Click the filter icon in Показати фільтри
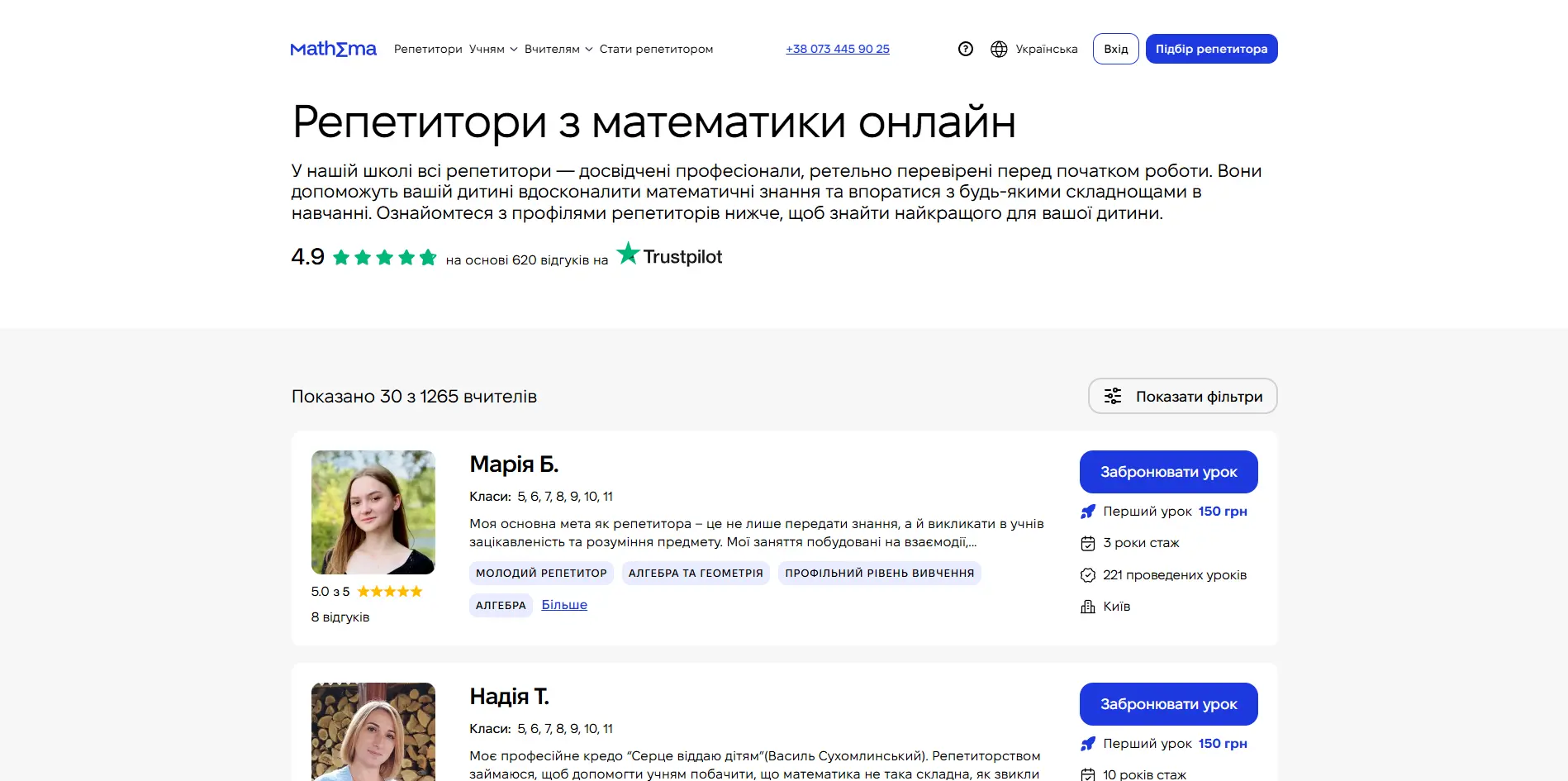Screen dimensions: 1568x781 [1114, 397]
